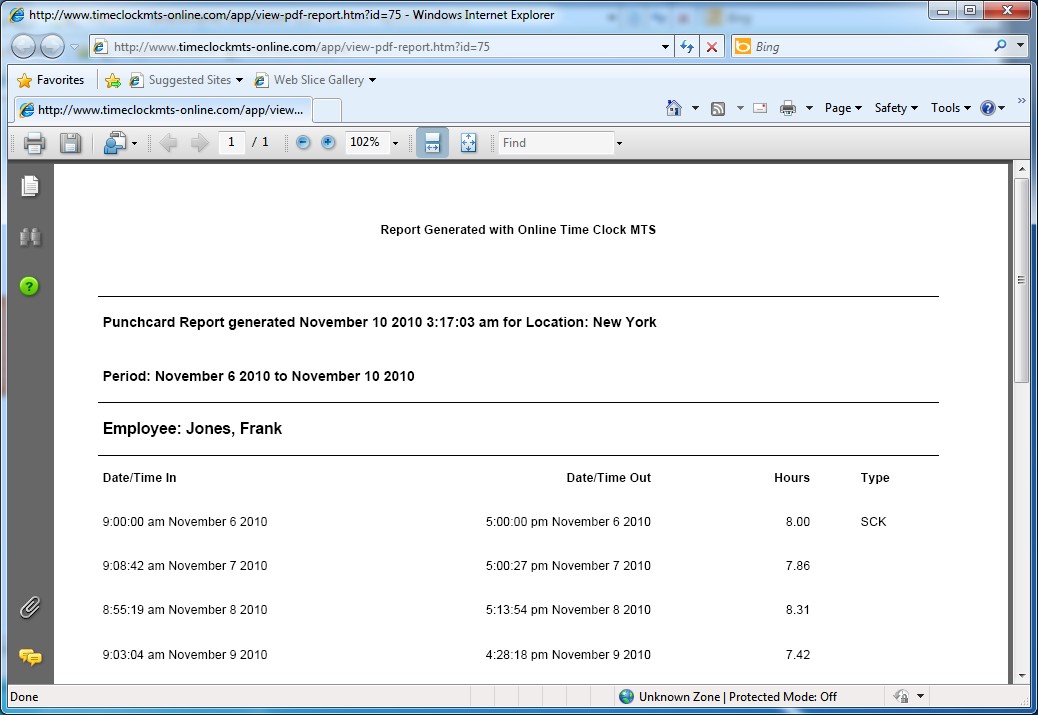Expand the collaborate tool dropdown arrow
The image size is (1038, 715).
pyautogui.click(x=134, y=143)
